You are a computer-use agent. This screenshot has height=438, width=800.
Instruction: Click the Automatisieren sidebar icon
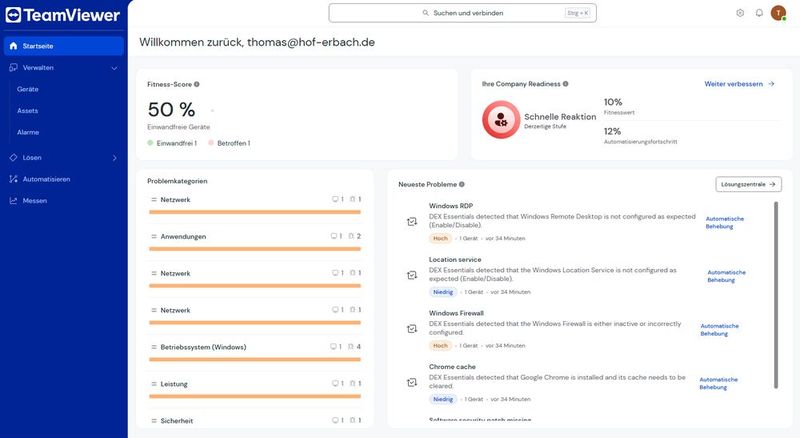pyautogui.click(x=13, y=179)
